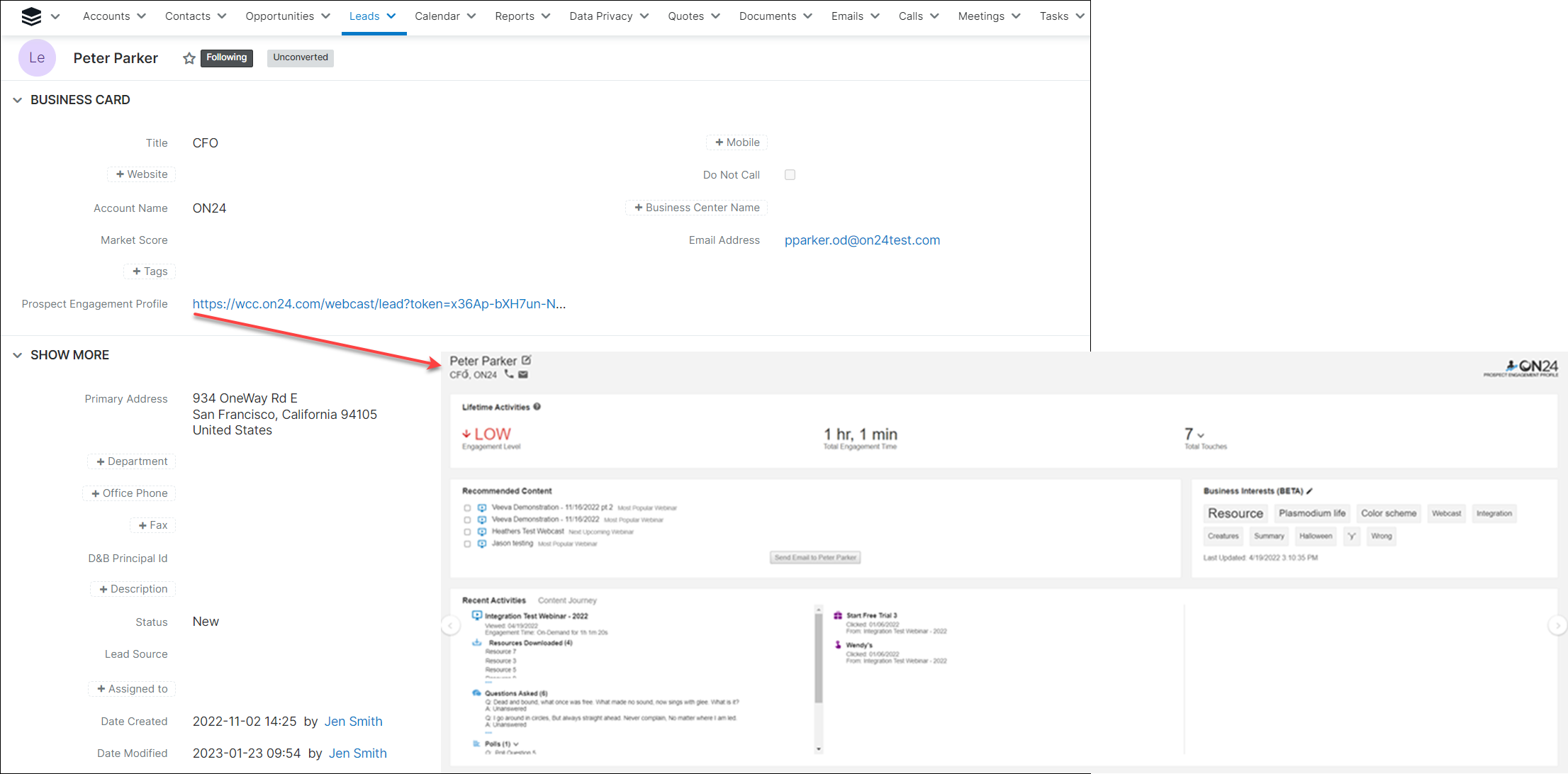Open Lifetime Activities help tooltip
The height and width of the screenshot is (774, 1568).
[537, 407]
